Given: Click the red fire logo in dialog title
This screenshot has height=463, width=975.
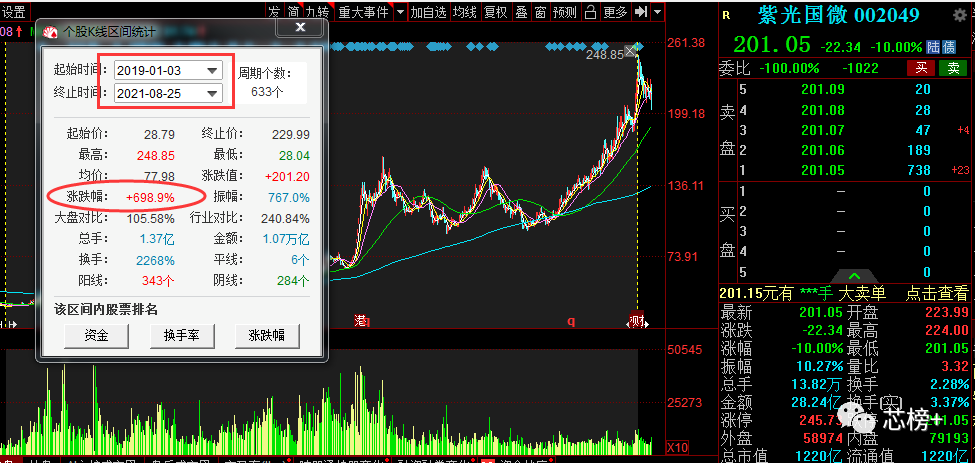Looking at the screenshot, I should 50,32.
